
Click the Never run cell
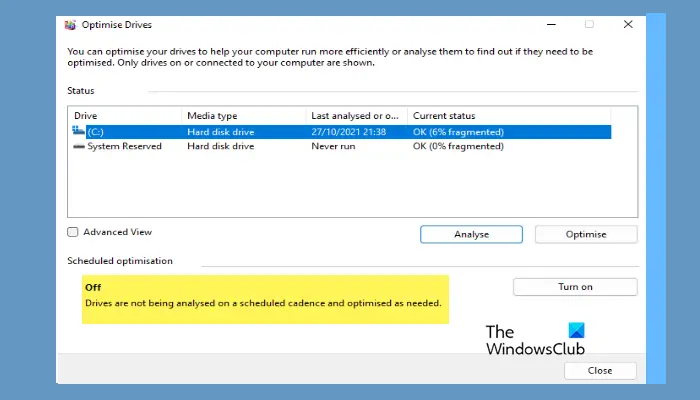pyautogui.click(x=333, y=146)
